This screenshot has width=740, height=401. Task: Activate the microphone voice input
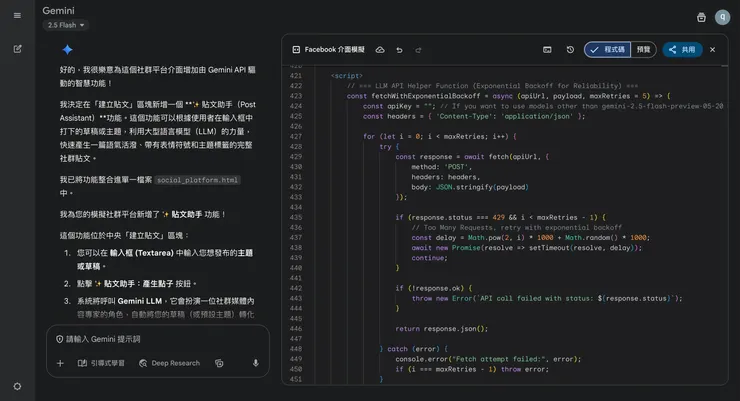(x=255, y=363)
